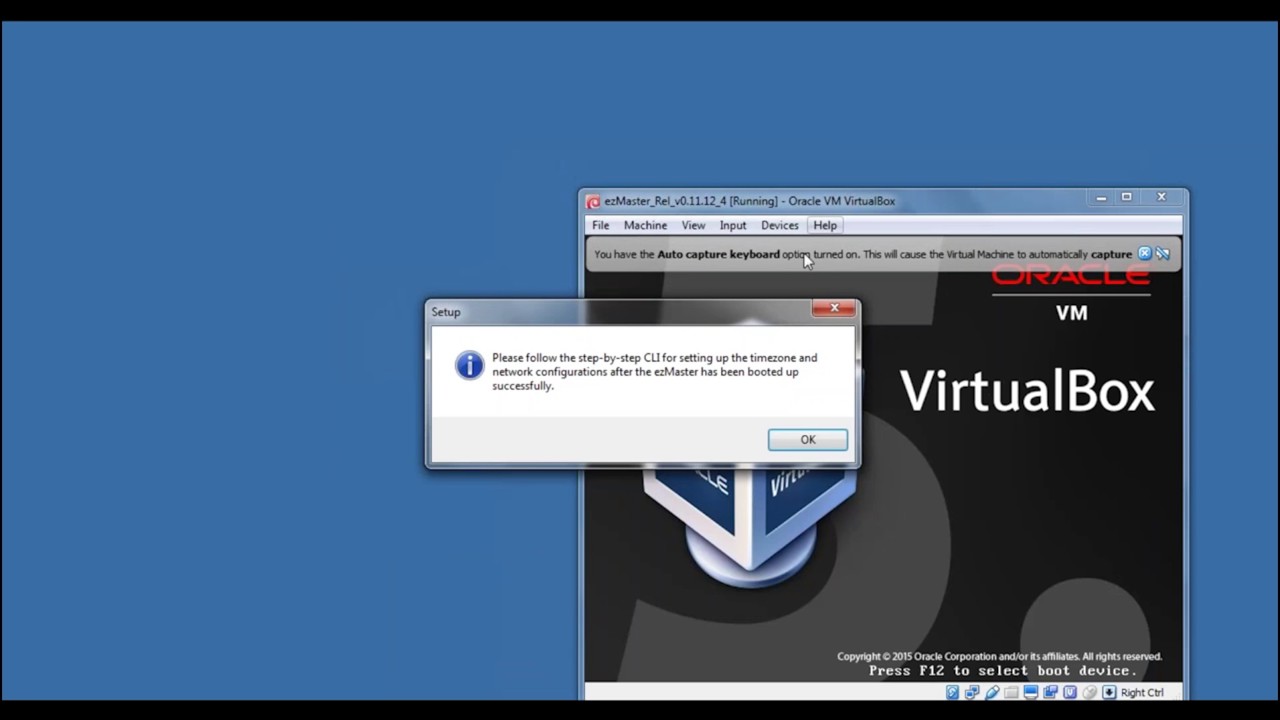
Task: Click the "Auto capture keyboard" notification text
Action: point(718,254)
